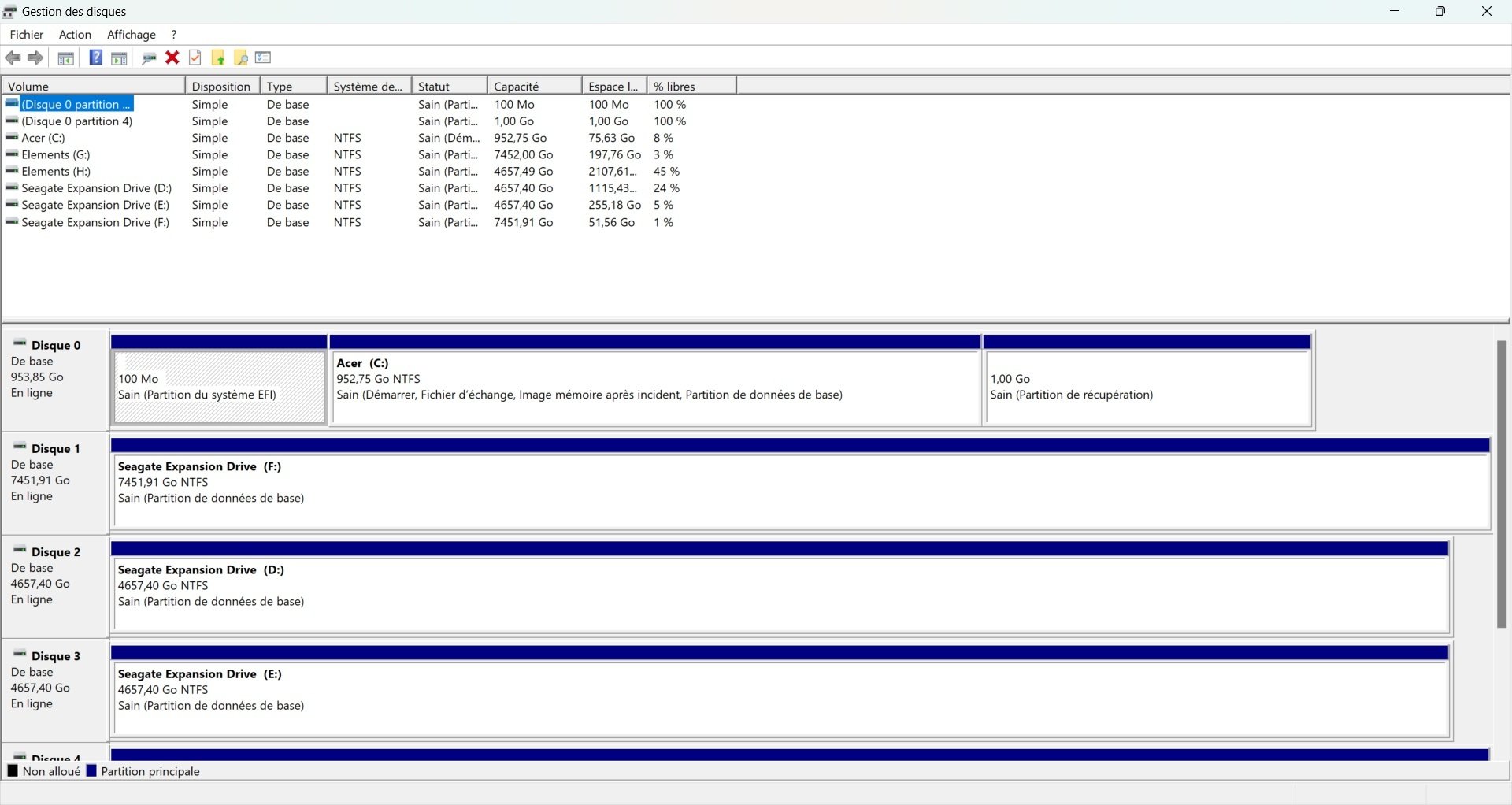
Task: Click the disk icon next to Disque 0
Action: coord(20,343)
